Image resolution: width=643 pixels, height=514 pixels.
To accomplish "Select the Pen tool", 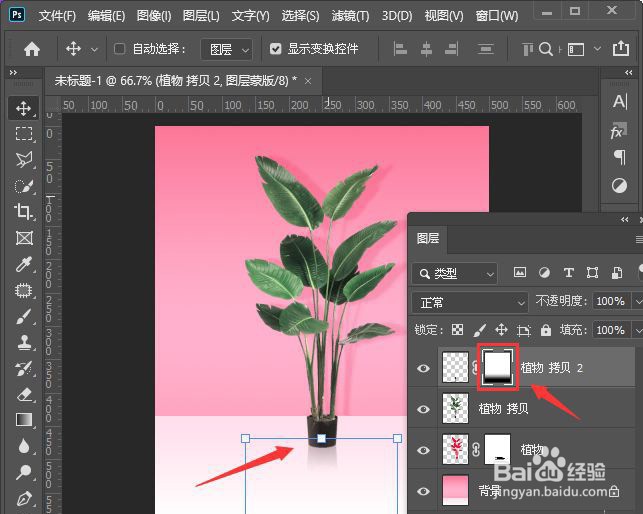I will [23, 498].
